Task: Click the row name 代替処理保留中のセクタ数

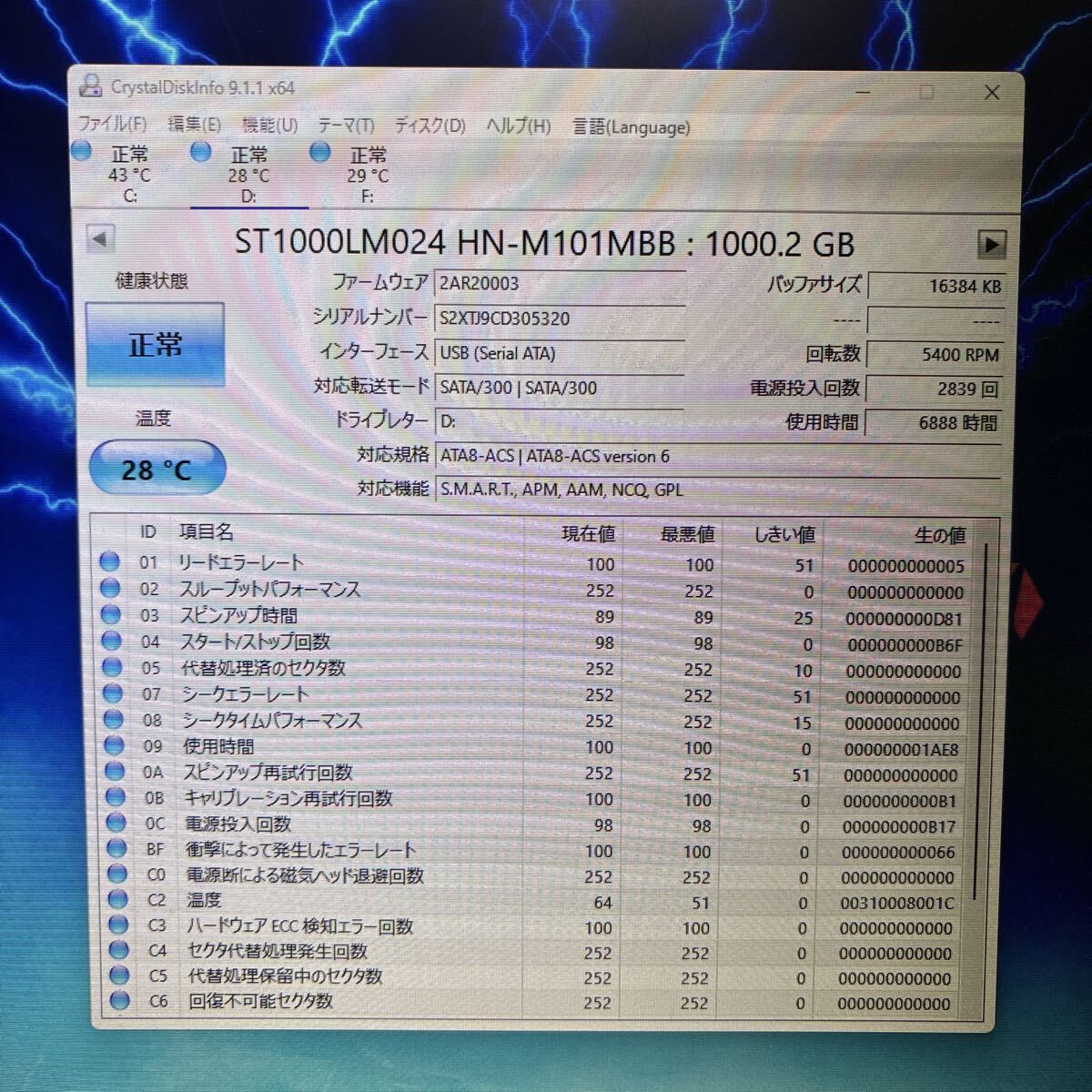Action: 285,976
